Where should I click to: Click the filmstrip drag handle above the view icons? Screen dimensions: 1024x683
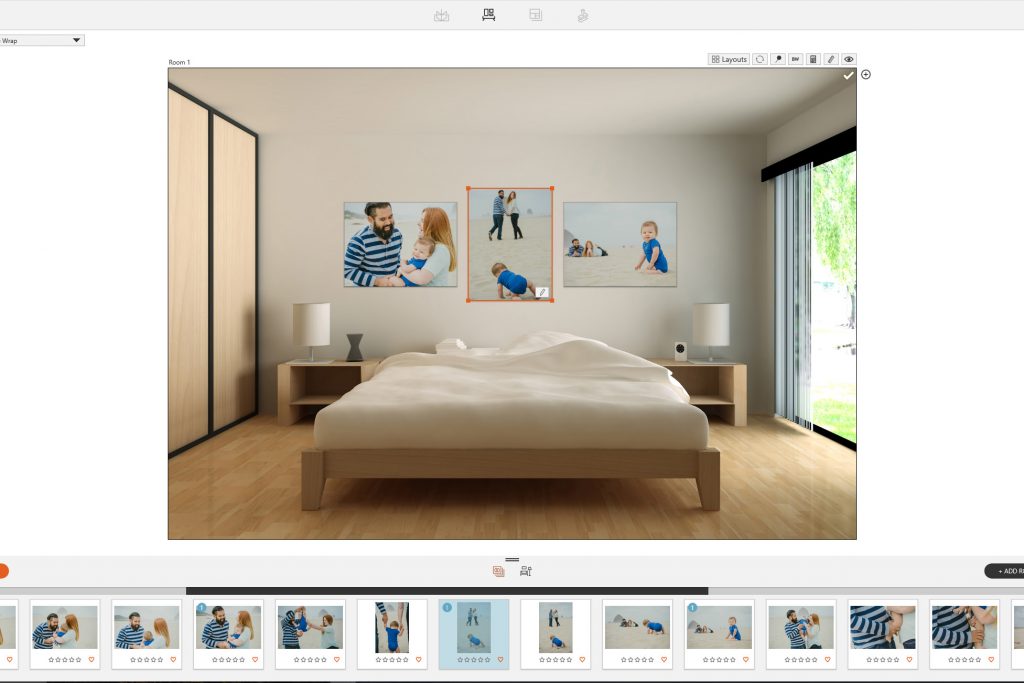[512, 560]
